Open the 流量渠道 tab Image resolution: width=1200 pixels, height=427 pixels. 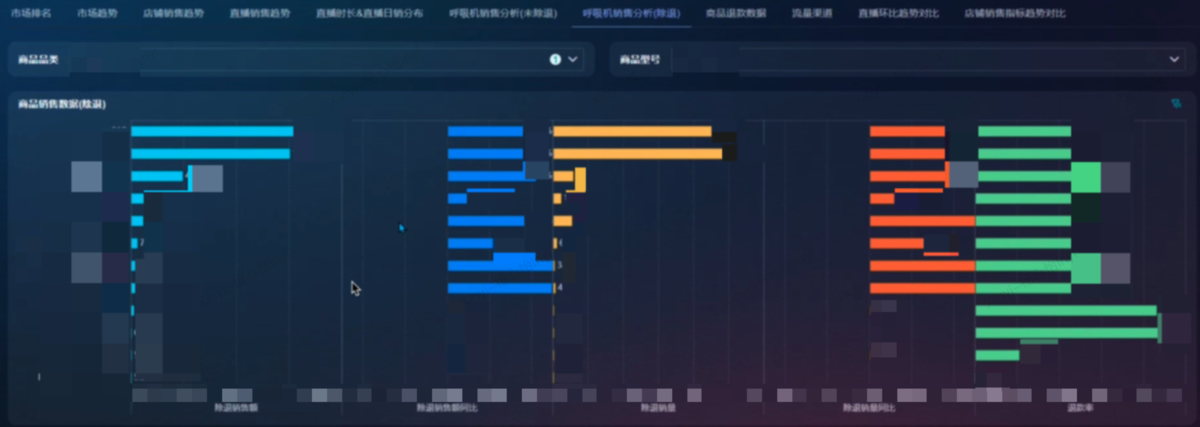pos(811,14)
